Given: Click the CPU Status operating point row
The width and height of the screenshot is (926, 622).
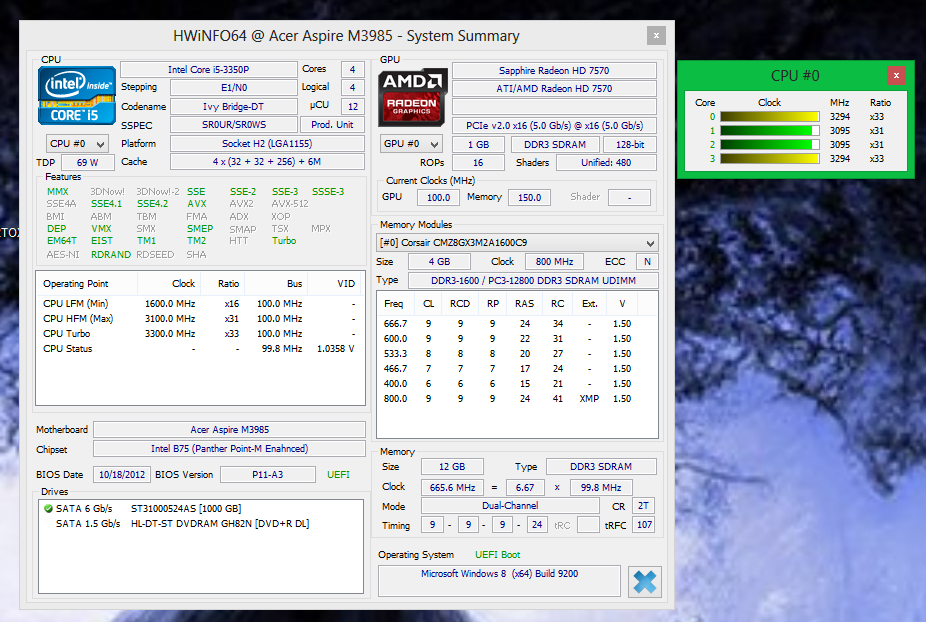Looking at the screenshot, I should pos(200,349).
